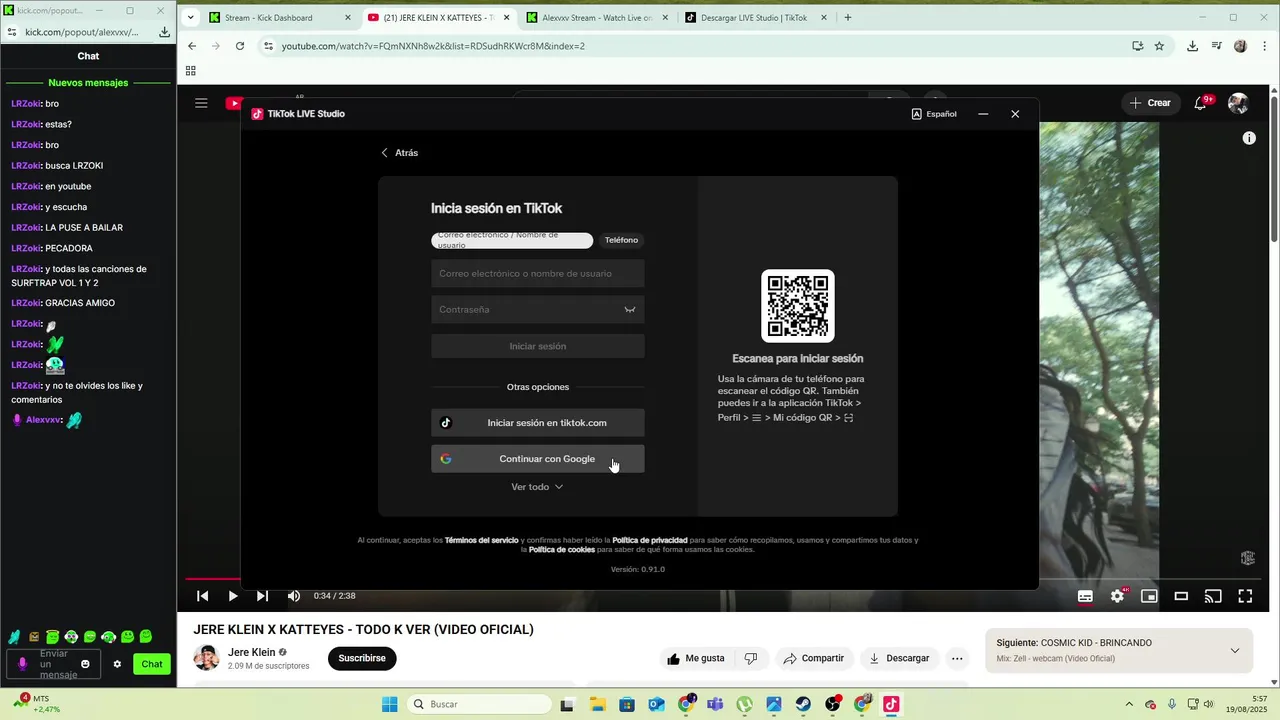Image resolution: width=1280 pixels, height=720 pixels.
Task: Click the Crear button on YouTube
Action: click(1150, 103)
